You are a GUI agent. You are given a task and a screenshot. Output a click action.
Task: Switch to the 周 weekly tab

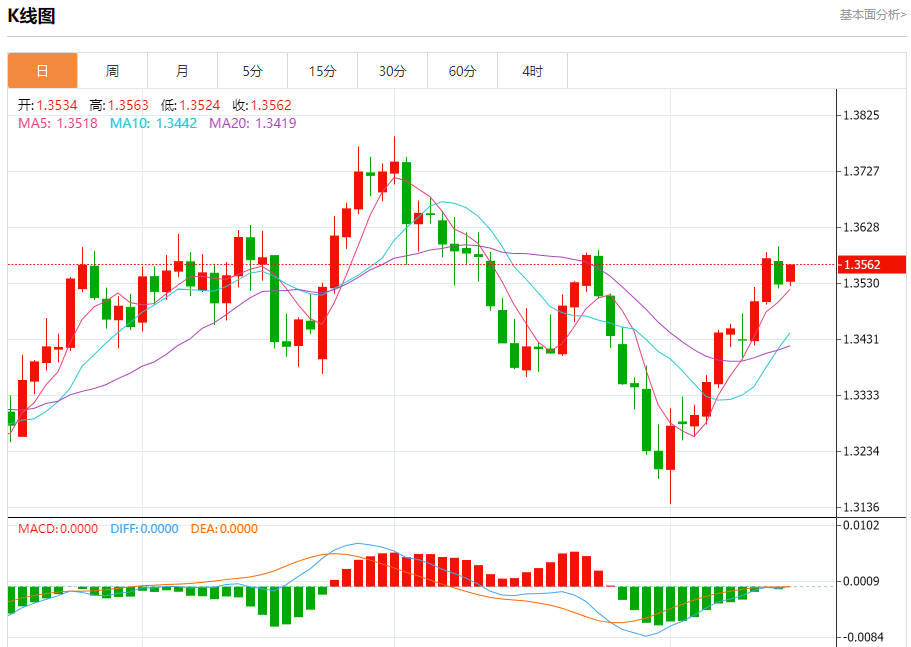tap(113, 71)
